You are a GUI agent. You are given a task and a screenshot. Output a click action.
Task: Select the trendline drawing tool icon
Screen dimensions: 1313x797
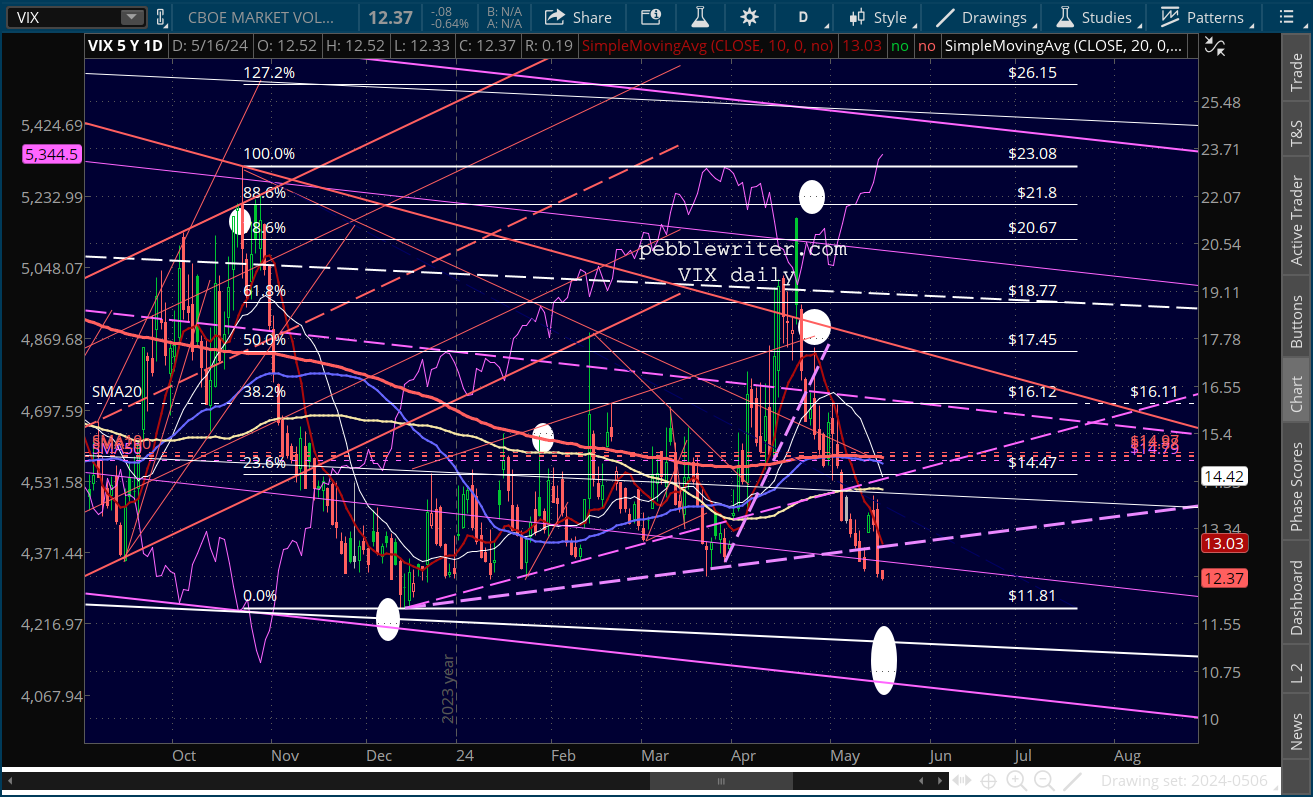pyautogui.click(x=1071, y=781)
